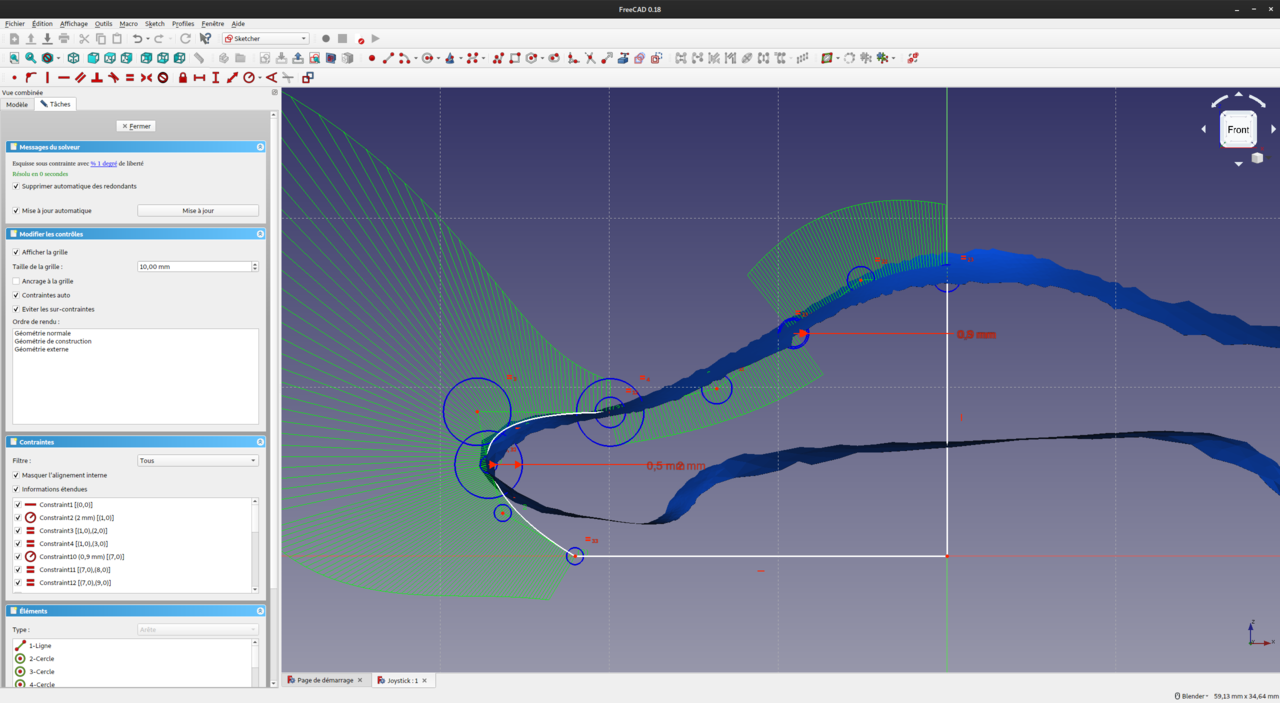Click the macro record button
Image resolution: width=1280 pixels, height=703 pixels.
click(x=326, y=39)
